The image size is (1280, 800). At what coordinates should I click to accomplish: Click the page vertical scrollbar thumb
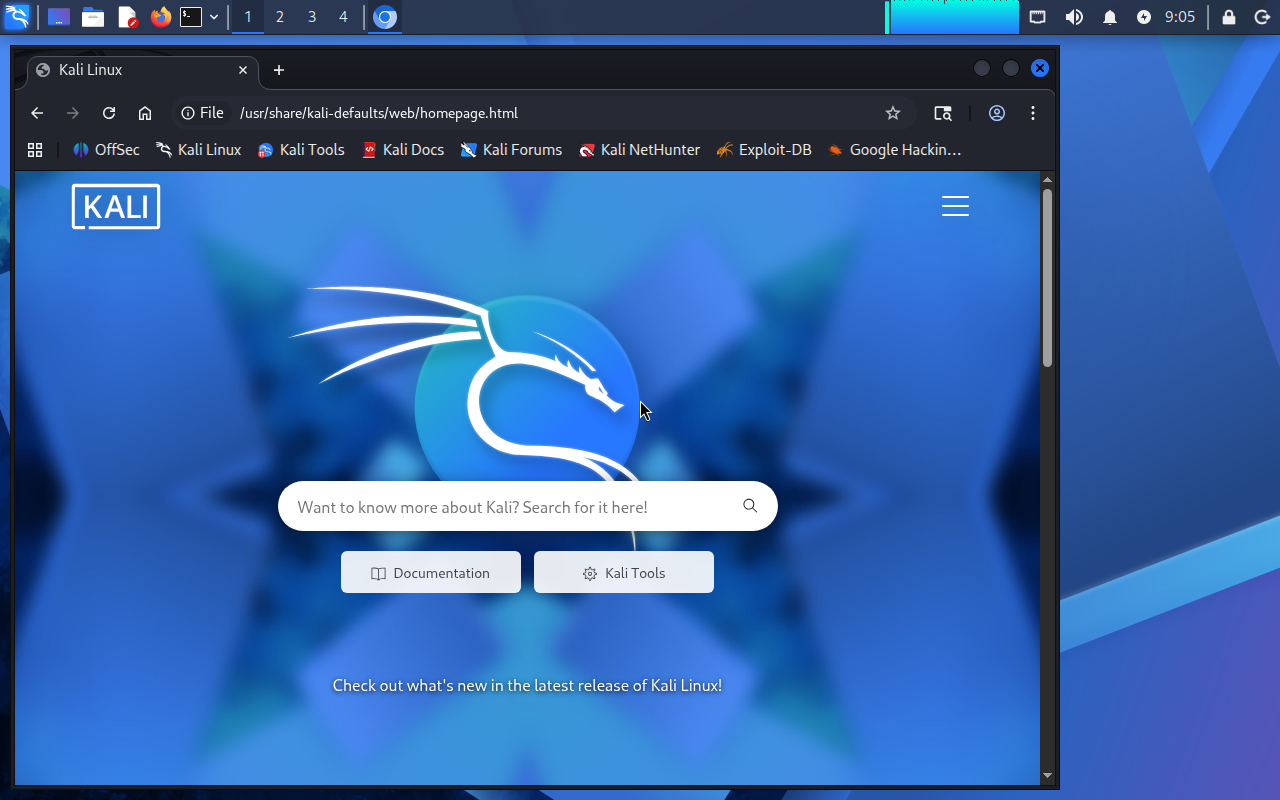(x=1047, y=278)
